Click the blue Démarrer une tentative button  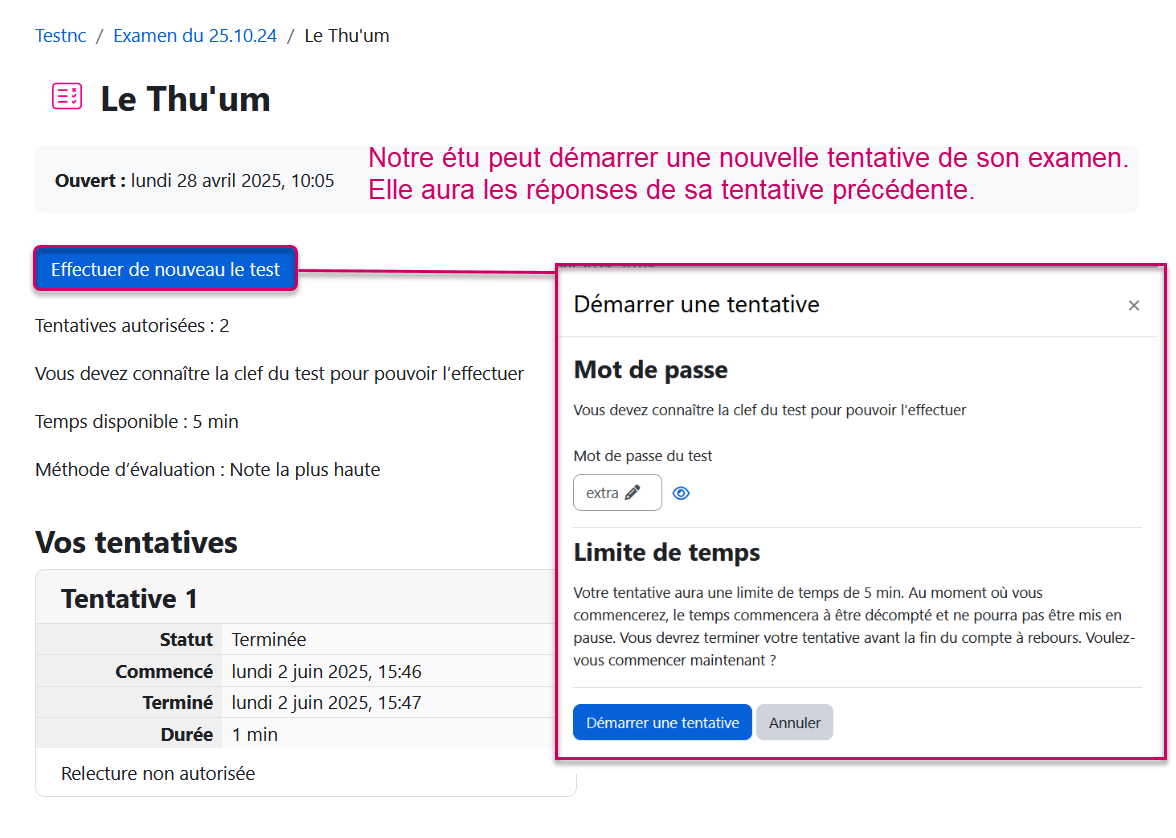(x=662, y=723)
